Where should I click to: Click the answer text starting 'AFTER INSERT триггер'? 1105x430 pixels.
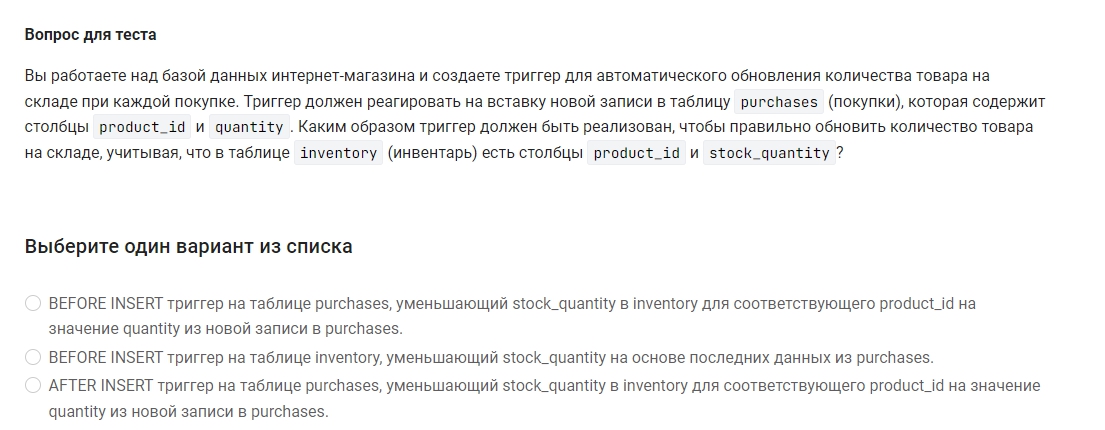pyautogui.click(x=544, y=398)
